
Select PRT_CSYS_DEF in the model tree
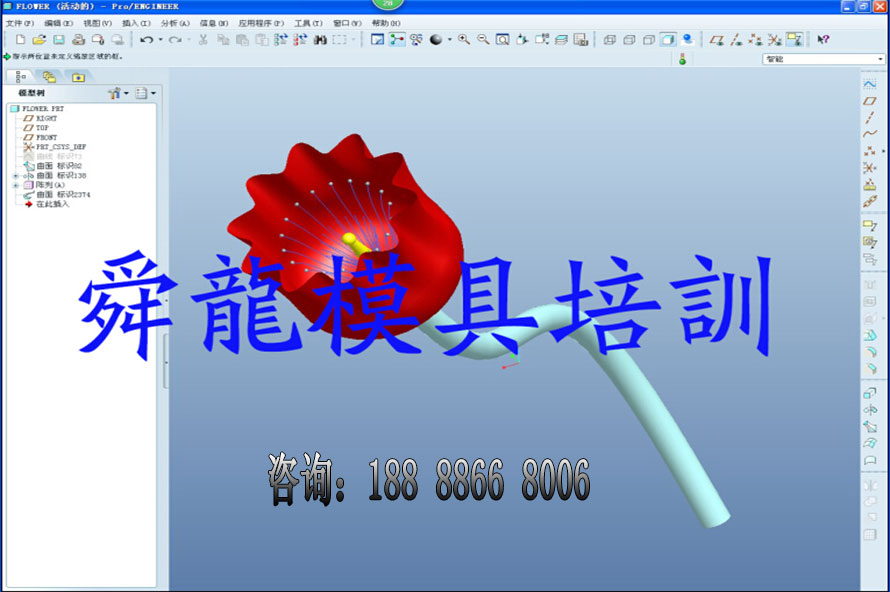click(x=61, y=147)
